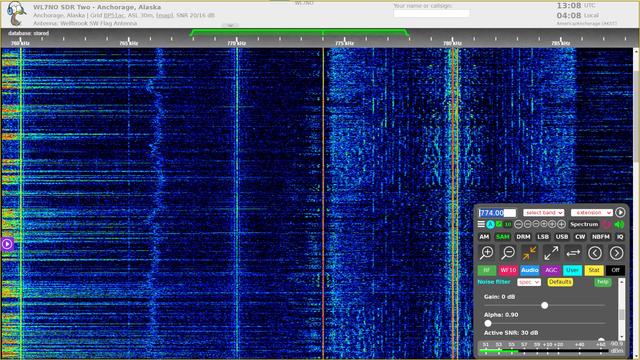Click the yellow max zoom-in arrows icon
This screenshot has width=640, height=360.
click(529, 253)
